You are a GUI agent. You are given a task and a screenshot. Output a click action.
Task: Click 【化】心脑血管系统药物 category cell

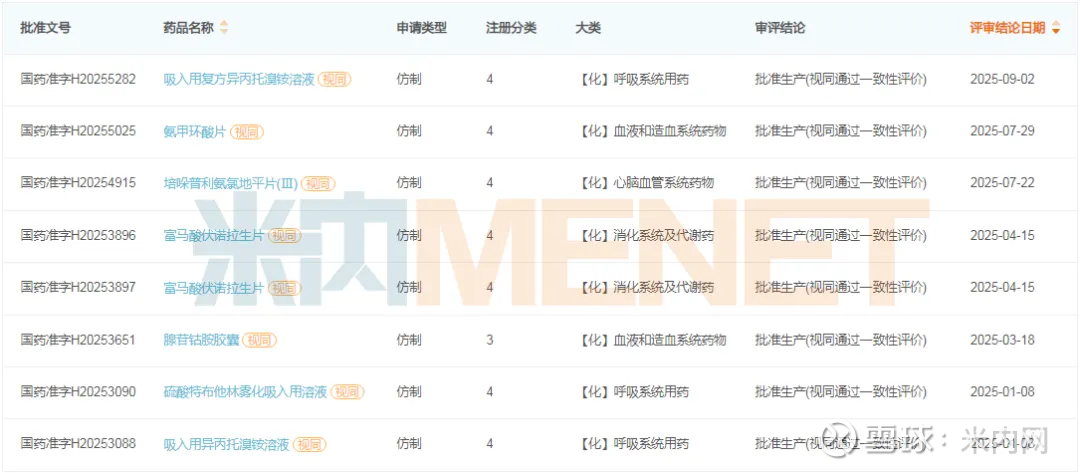(x=645, y=183)
